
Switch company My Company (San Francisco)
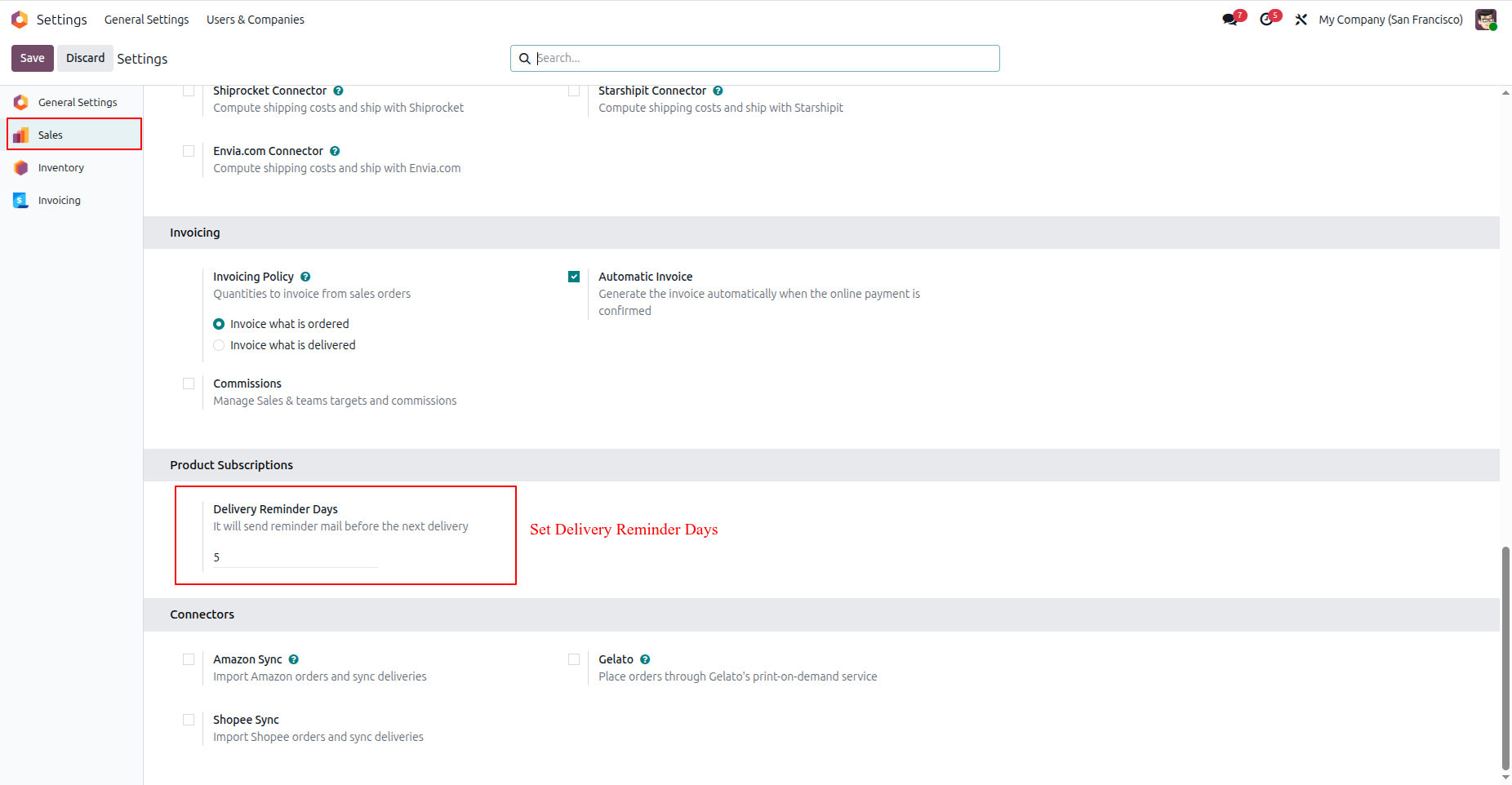pos(1390,20)
